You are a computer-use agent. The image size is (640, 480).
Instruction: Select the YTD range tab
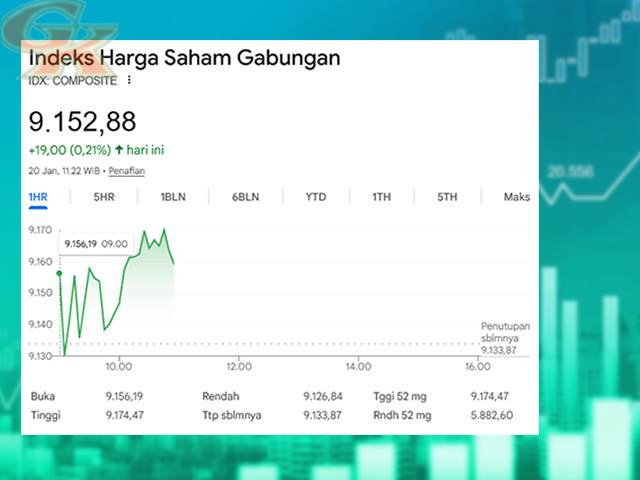click(x=316, y=197)
